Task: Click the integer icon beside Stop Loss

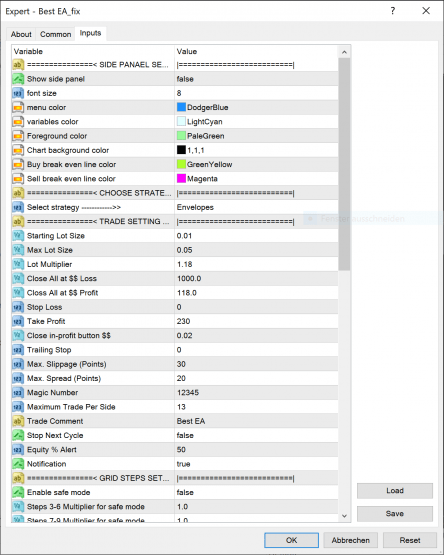Action: tap(18, 307)
